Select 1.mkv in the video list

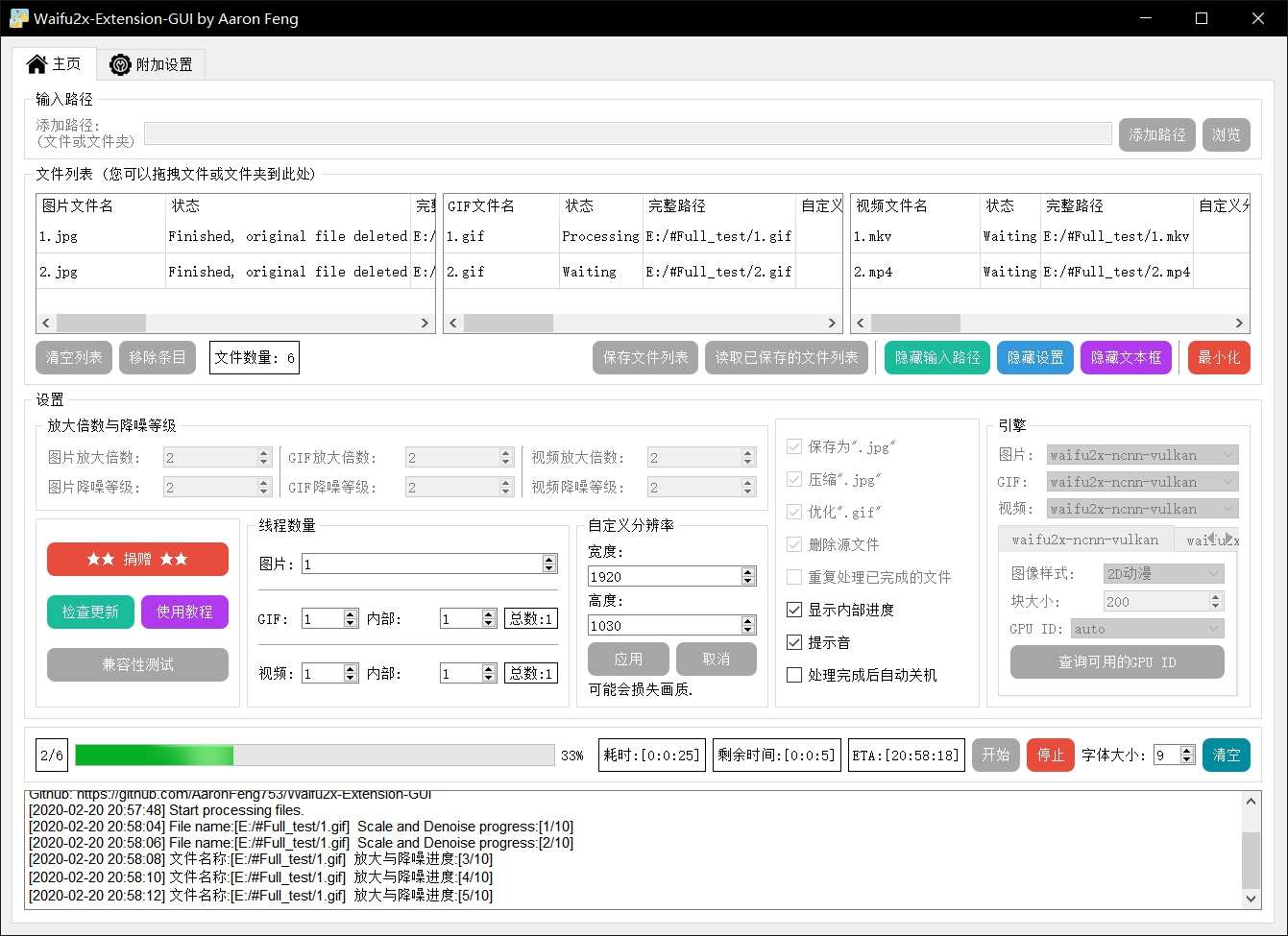1050,236
